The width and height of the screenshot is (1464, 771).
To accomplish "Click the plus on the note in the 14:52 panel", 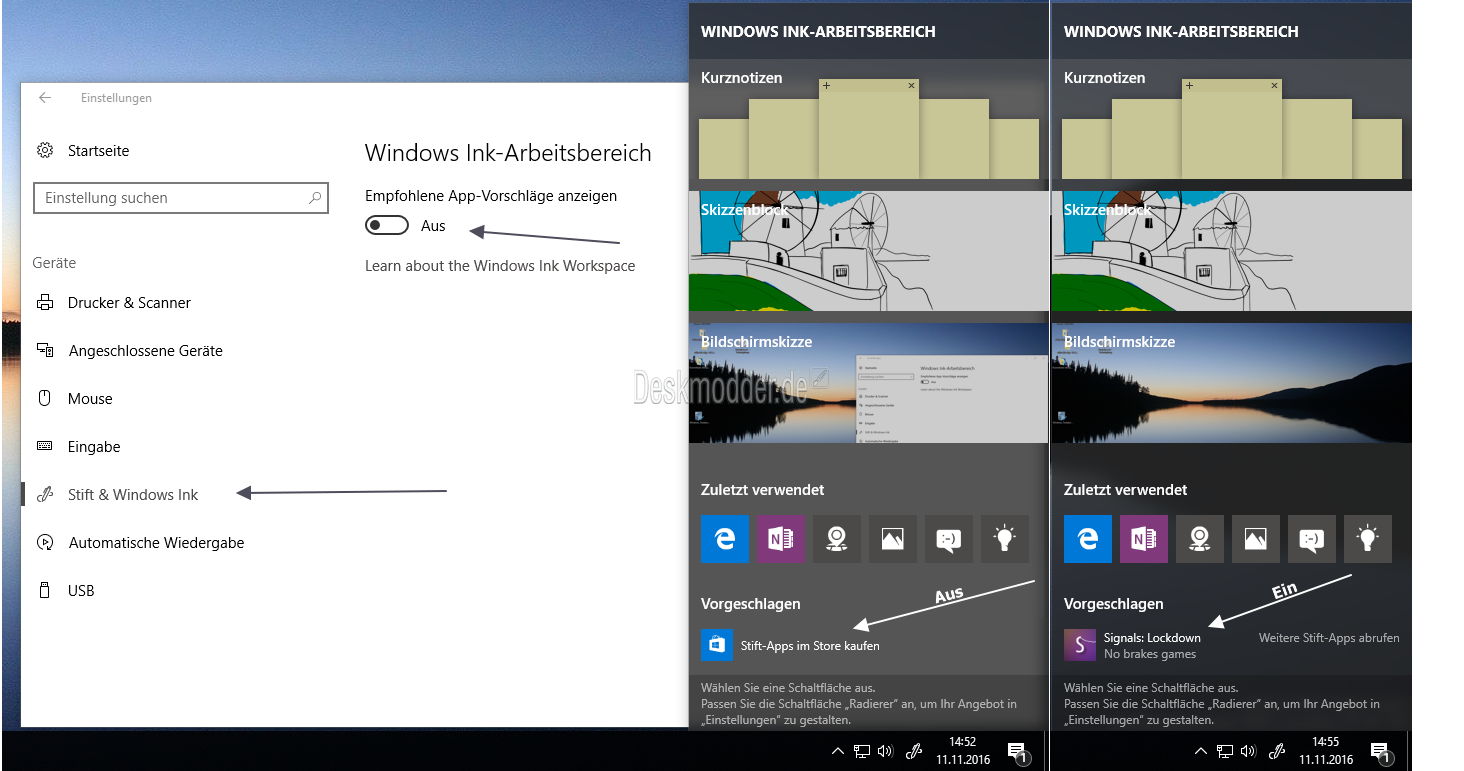I will tap(827, 86).
